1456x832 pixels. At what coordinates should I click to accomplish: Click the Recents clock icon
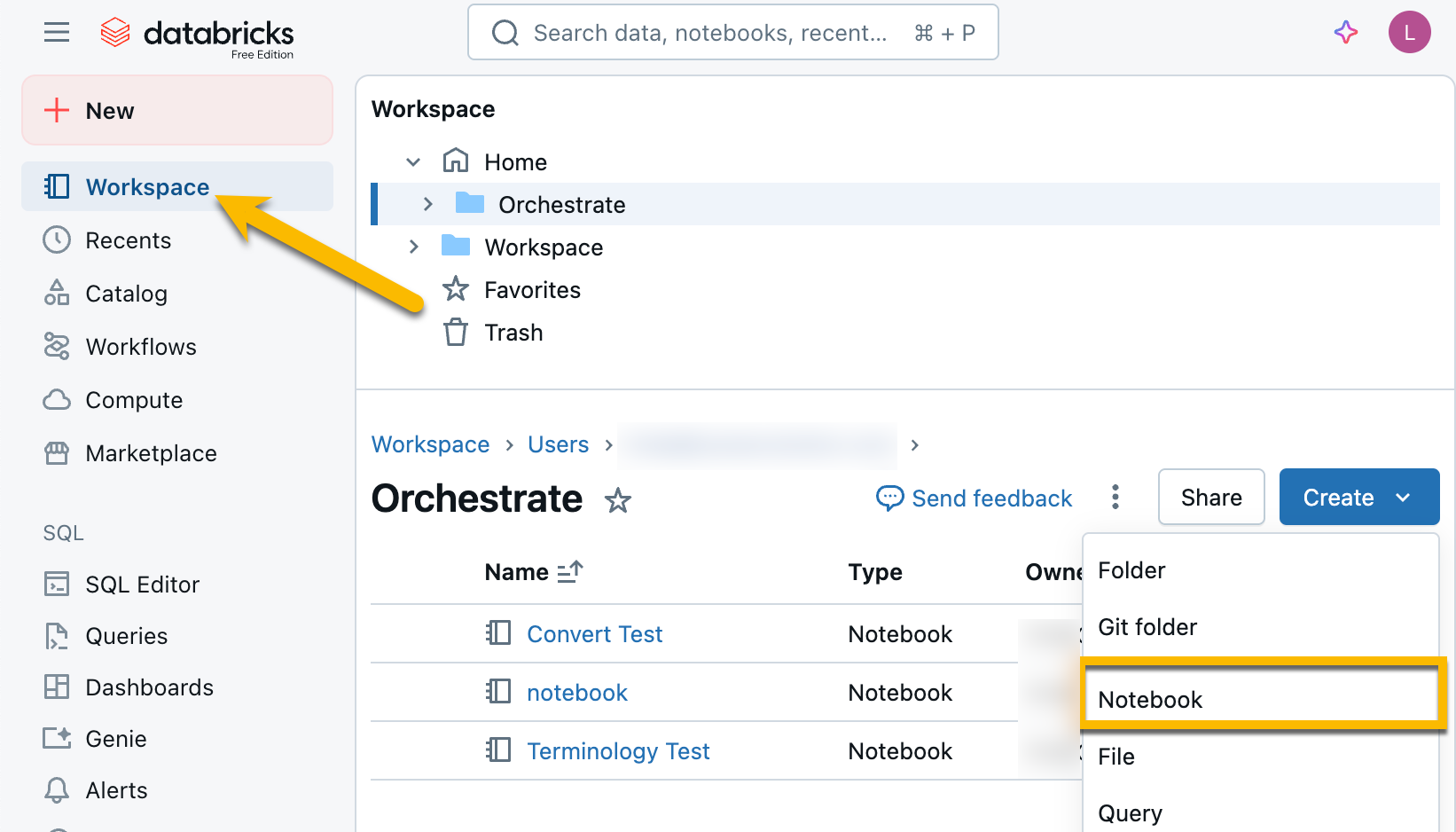tap(57, 239)
